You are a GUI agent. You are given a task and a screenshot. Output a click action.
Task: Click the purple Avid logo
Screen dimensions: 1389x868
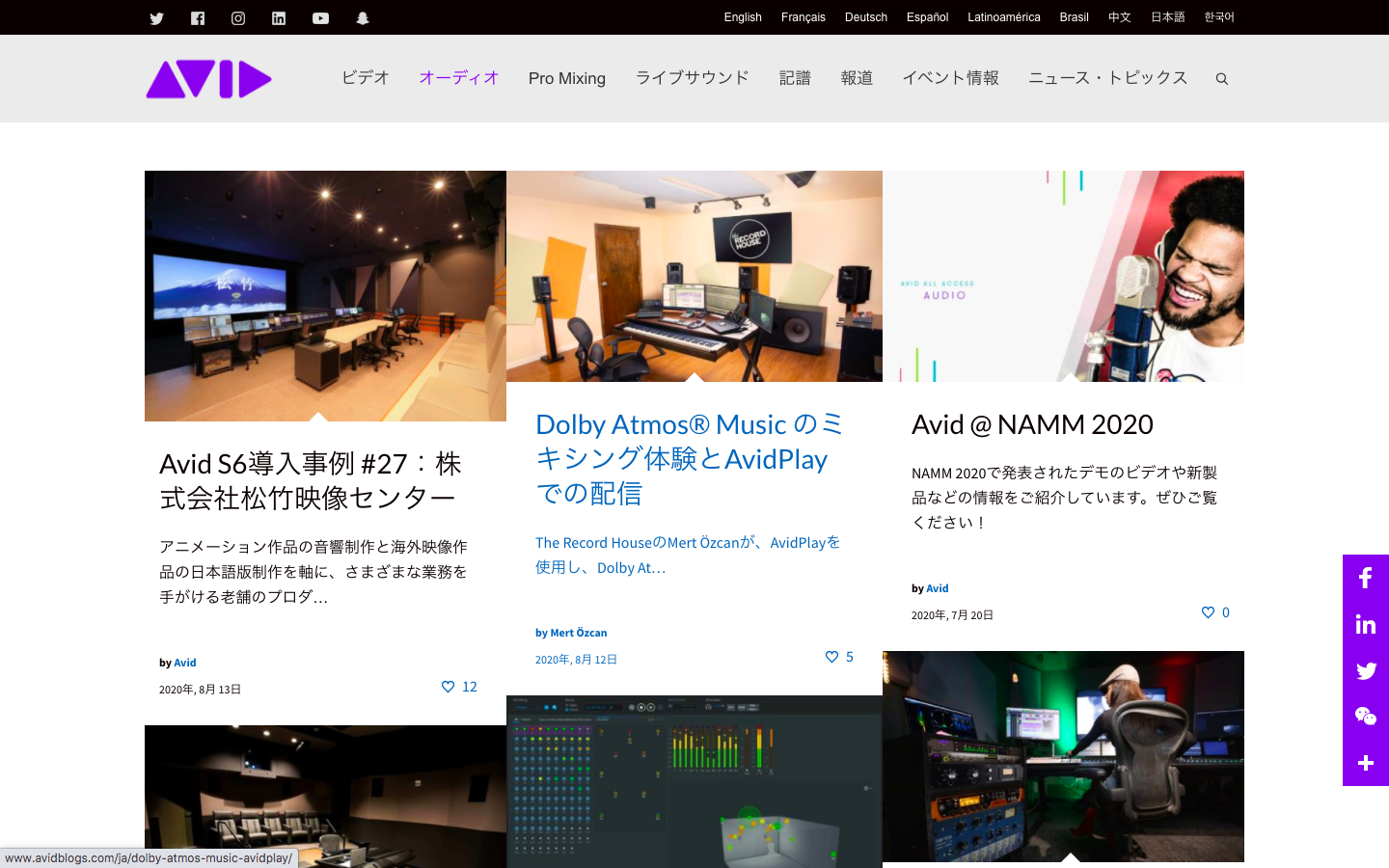208,79
